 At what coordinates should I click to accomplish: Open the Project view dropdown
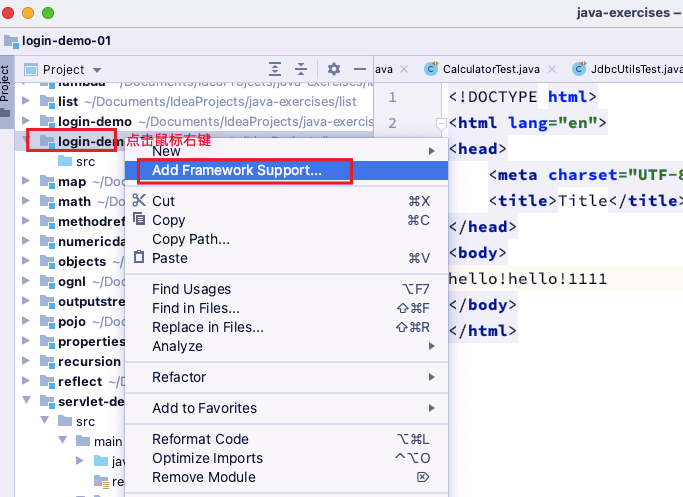pos(97,70)
